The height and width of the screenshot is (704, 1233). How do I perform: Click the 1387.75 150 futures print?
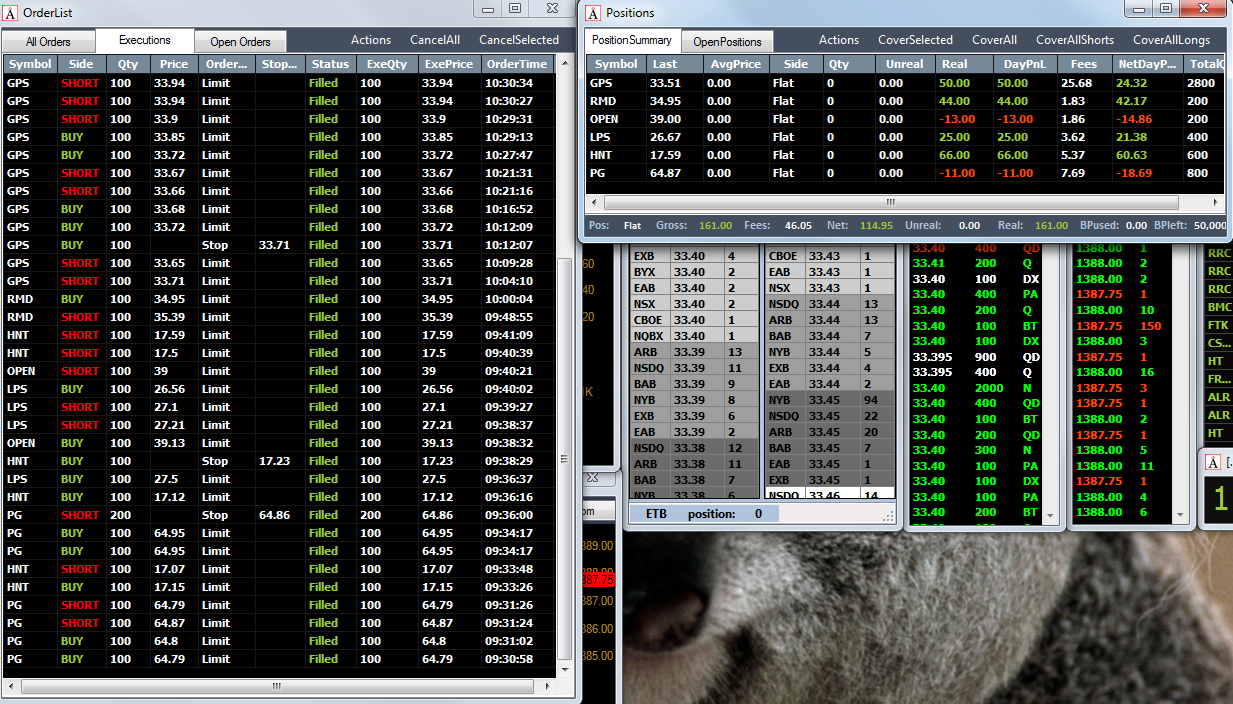tap(1120, 326)
